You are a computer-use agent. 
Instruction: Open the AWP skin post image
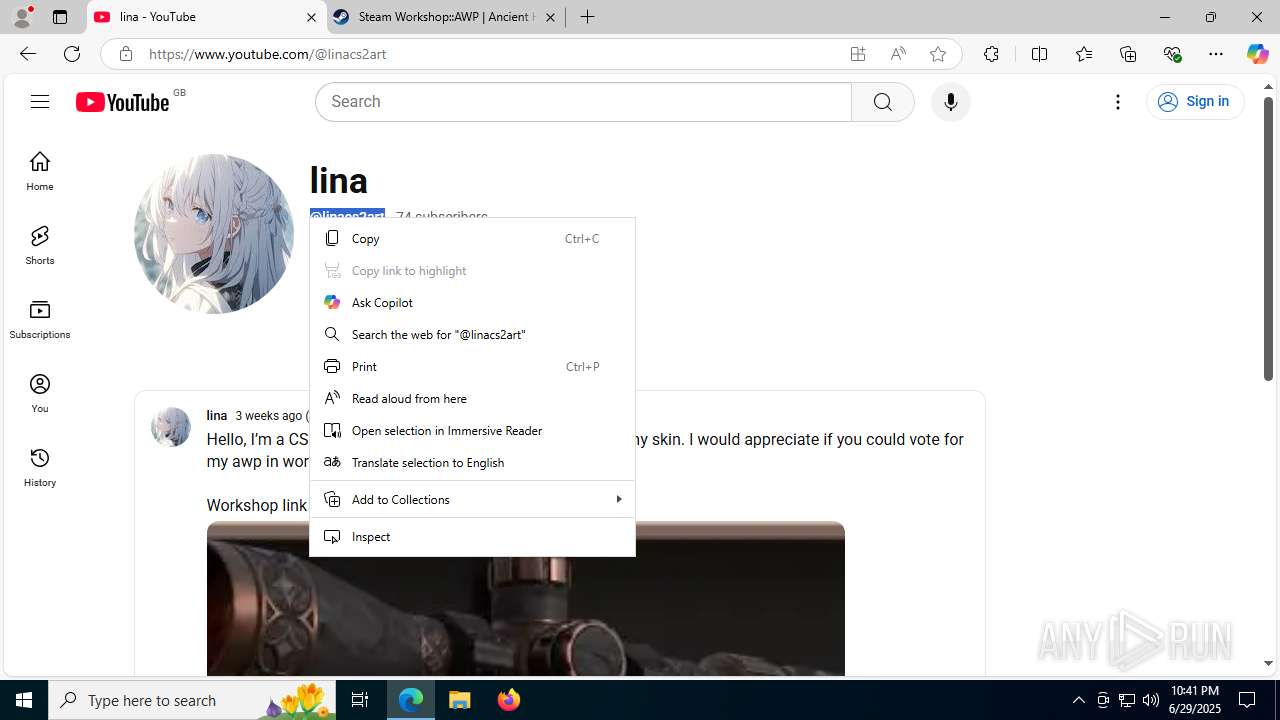[x=526, y=598]
